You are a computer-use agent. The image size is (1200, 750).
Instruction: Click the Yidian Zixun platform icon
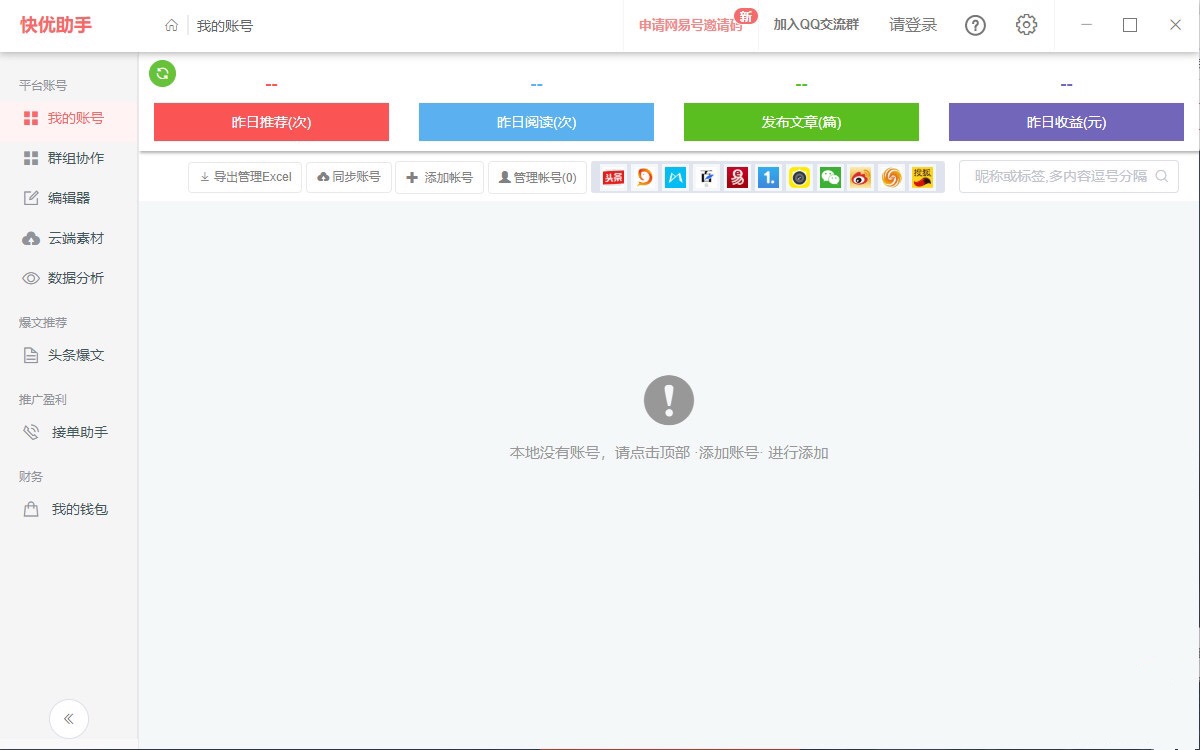[x=768, y=177]
